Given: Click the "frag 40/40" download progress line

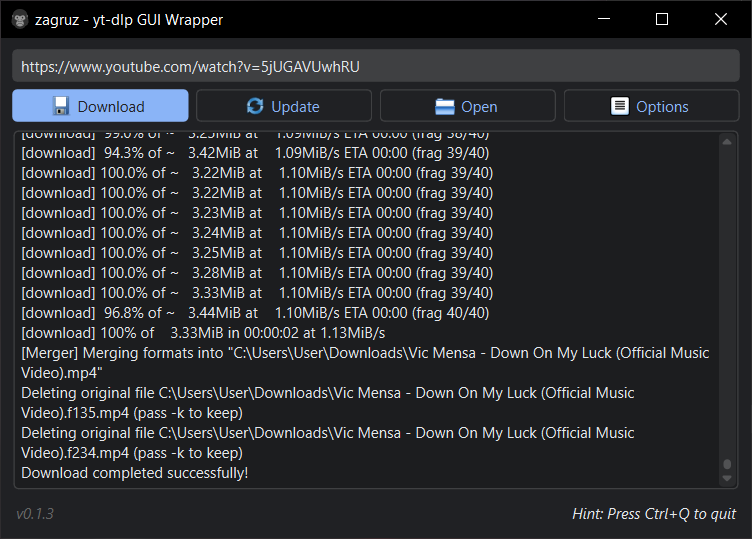Looking at the screenshot, I should click(255, 313).
